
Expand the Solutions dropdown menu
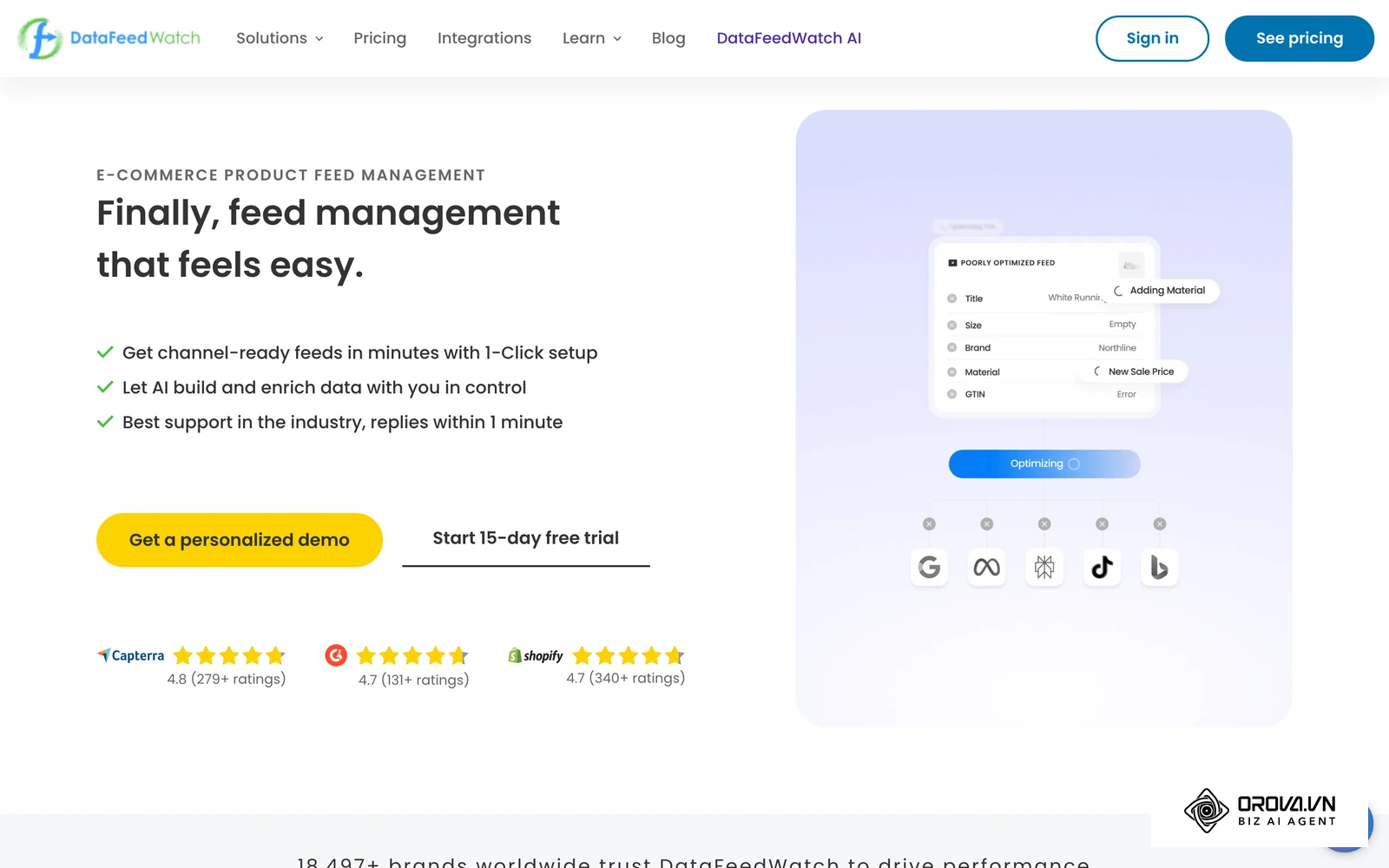(280, 38)
